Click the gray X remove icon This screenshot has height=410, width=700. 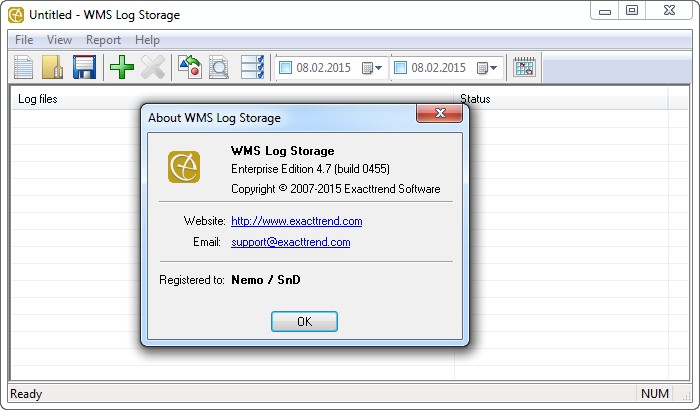point(153,67)
